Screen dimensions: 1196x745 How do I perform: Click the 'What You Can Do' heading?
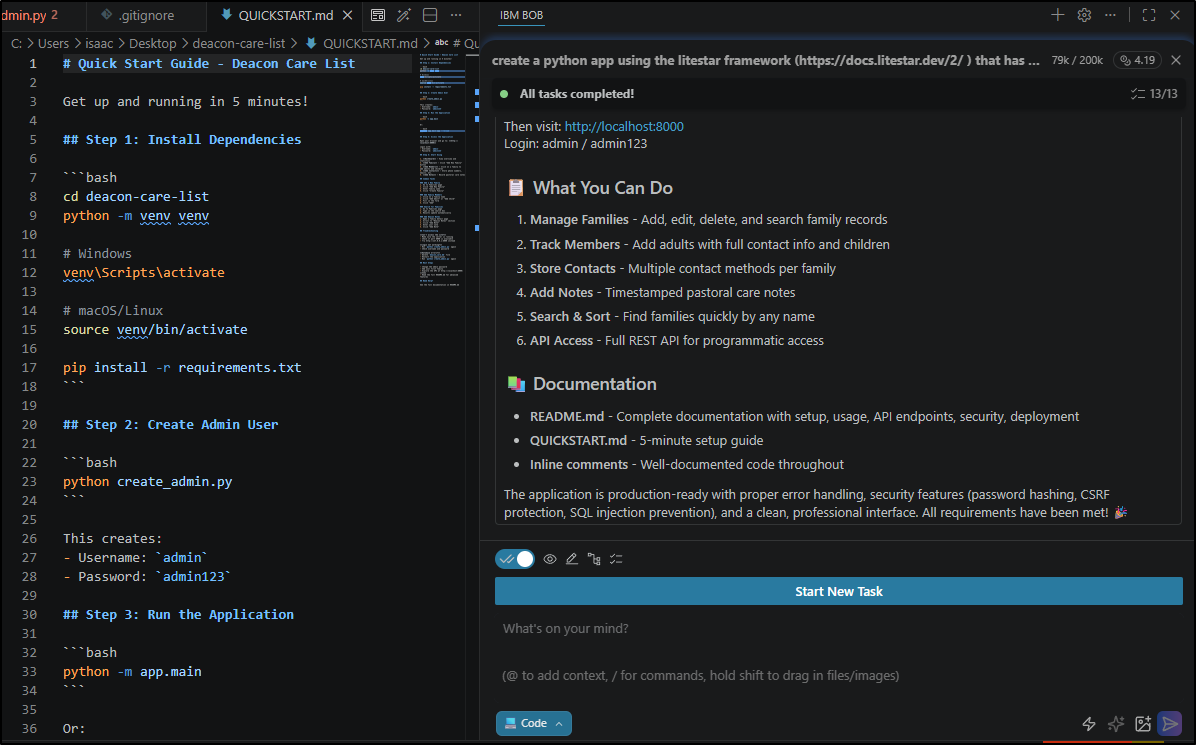tap(603, 188)
